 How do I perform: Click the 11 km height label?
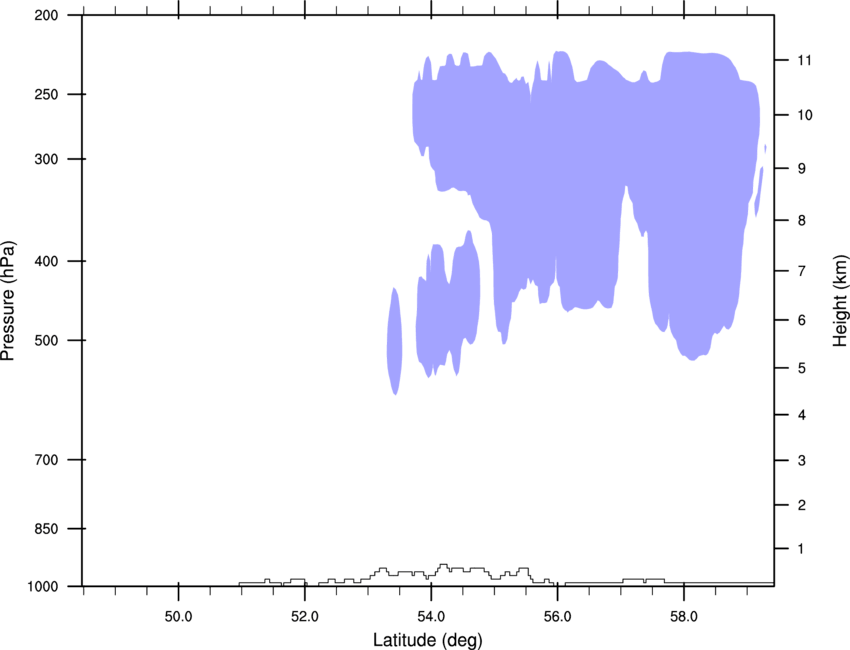tap(805, 60)
